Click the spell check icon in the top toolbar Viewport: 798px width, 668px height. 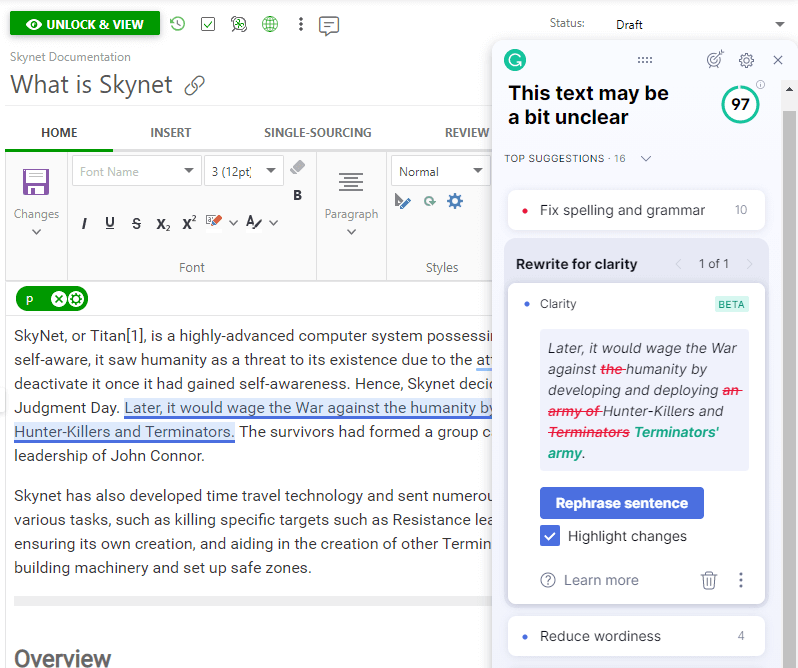coord(239,24)
